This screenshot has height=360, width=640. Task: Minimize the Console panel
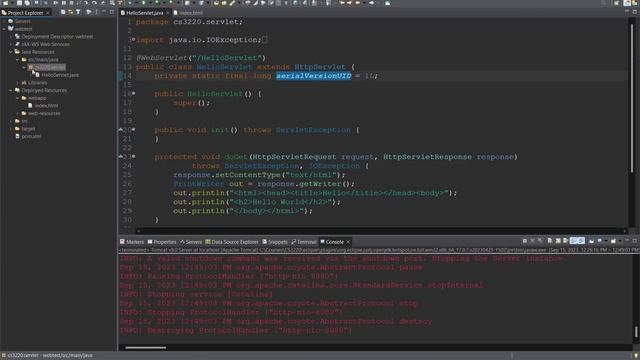(x=627, y=241)
